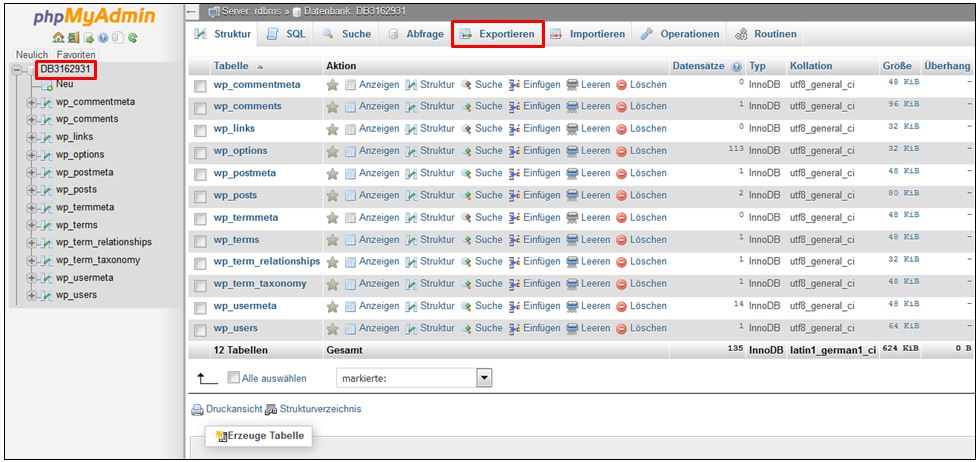Viewport: 980px width, 462px height.
Task: Click the Druckansicht link
Action: tap(234, 409)
